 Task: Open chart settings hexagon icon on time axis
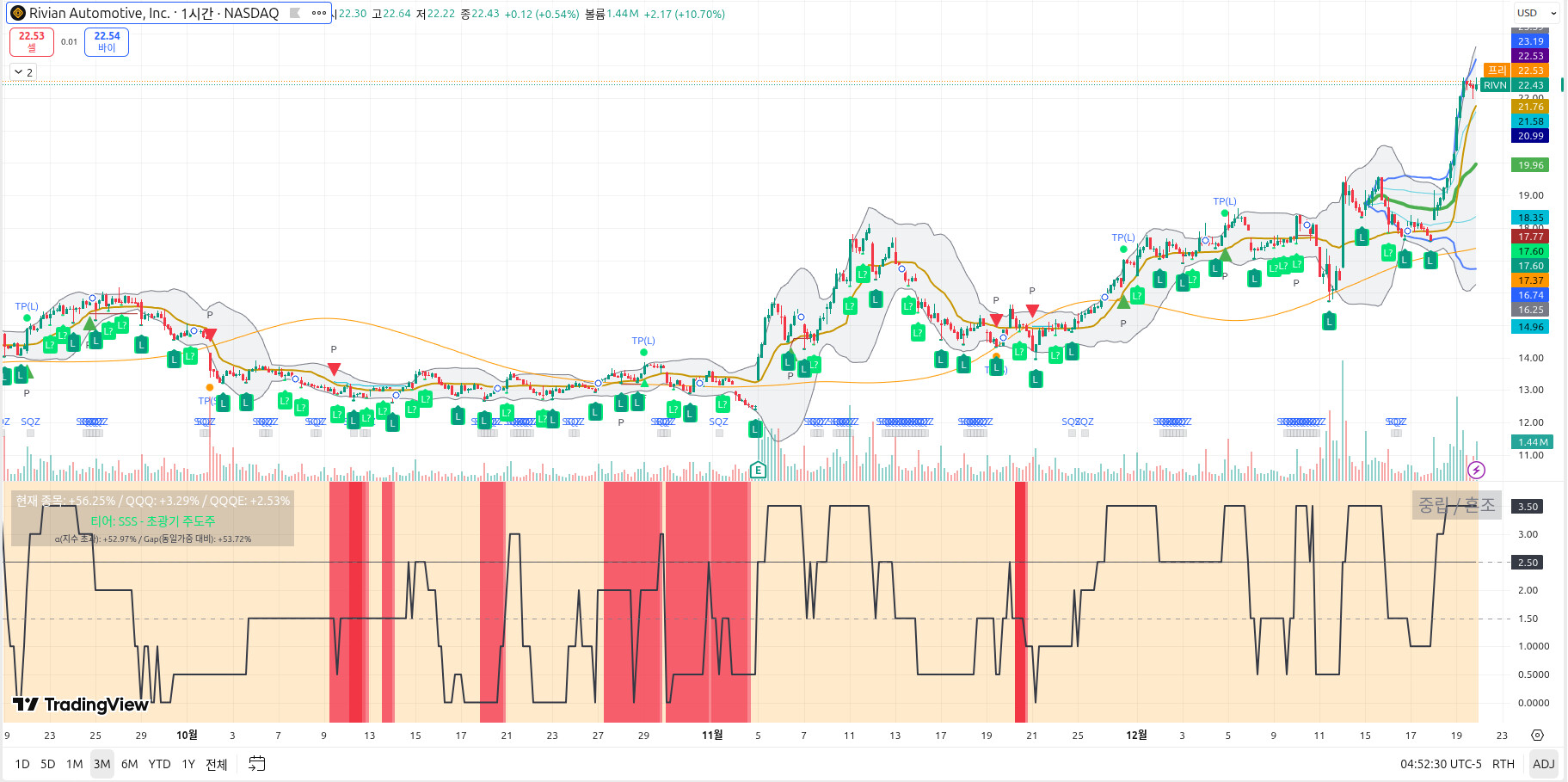(x=1537, y=736)
